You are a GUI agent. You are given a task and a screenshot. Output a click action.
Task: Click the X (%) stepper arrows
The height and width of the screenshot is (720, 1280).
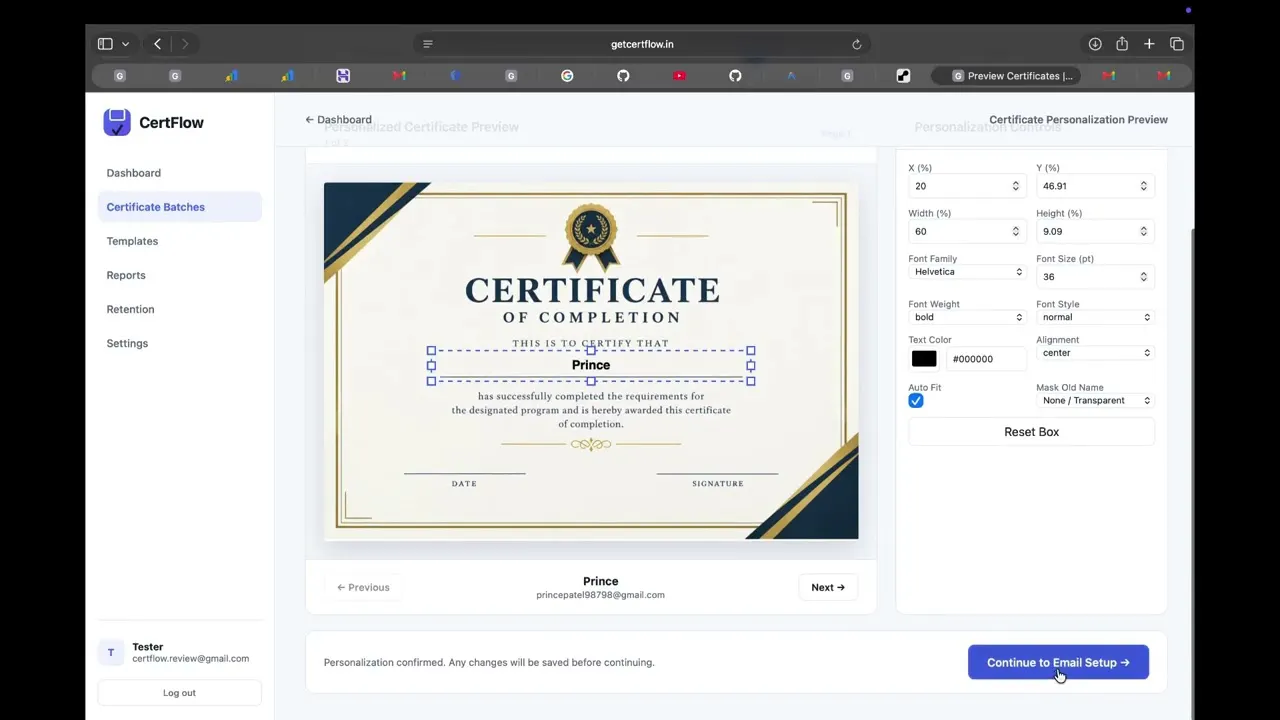(x=1015, y=186)
